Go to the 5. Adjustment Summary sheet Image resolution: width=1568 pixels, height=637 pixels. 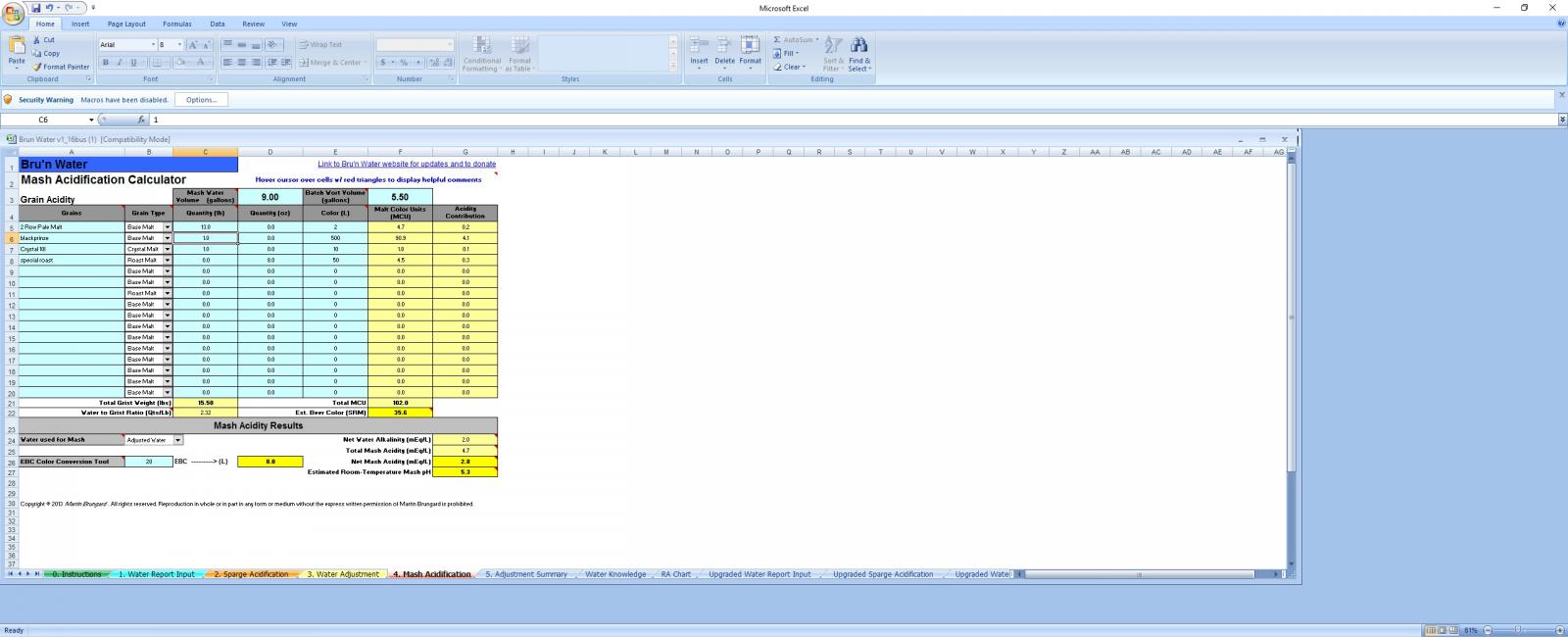coord(526,574)
